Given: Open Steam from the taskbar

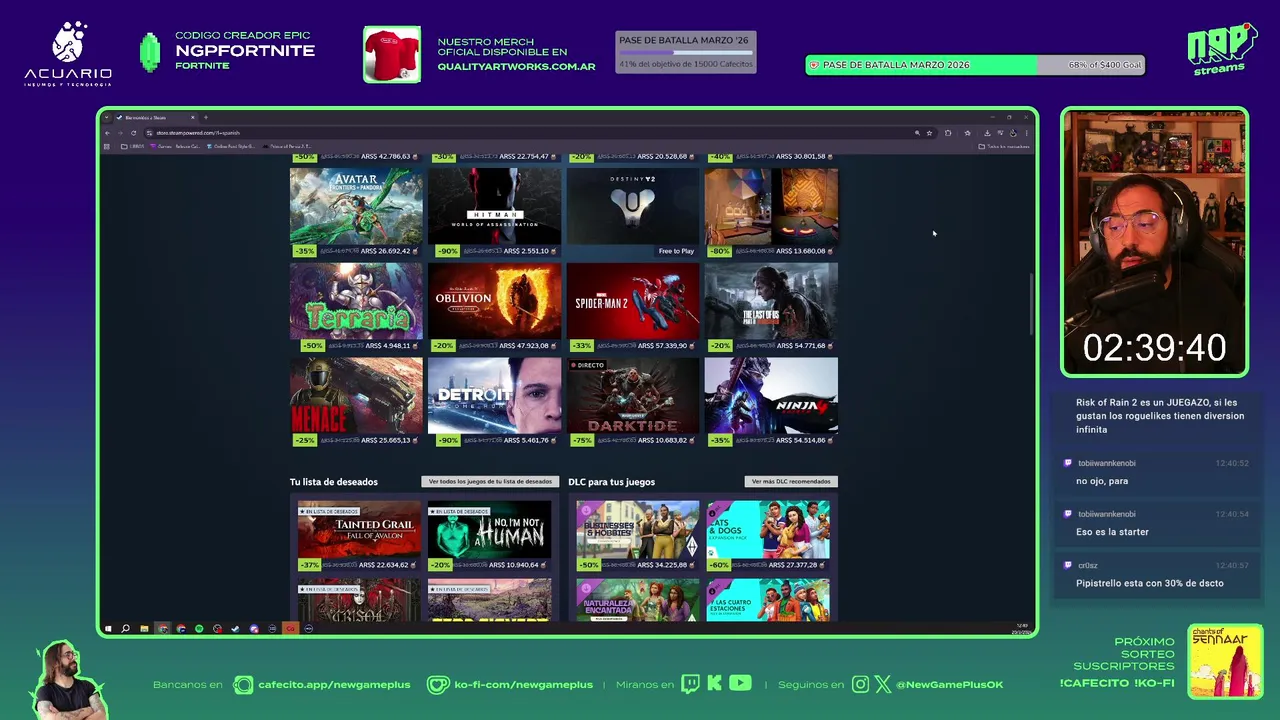Looking at the screenshot, I should 235,628.
